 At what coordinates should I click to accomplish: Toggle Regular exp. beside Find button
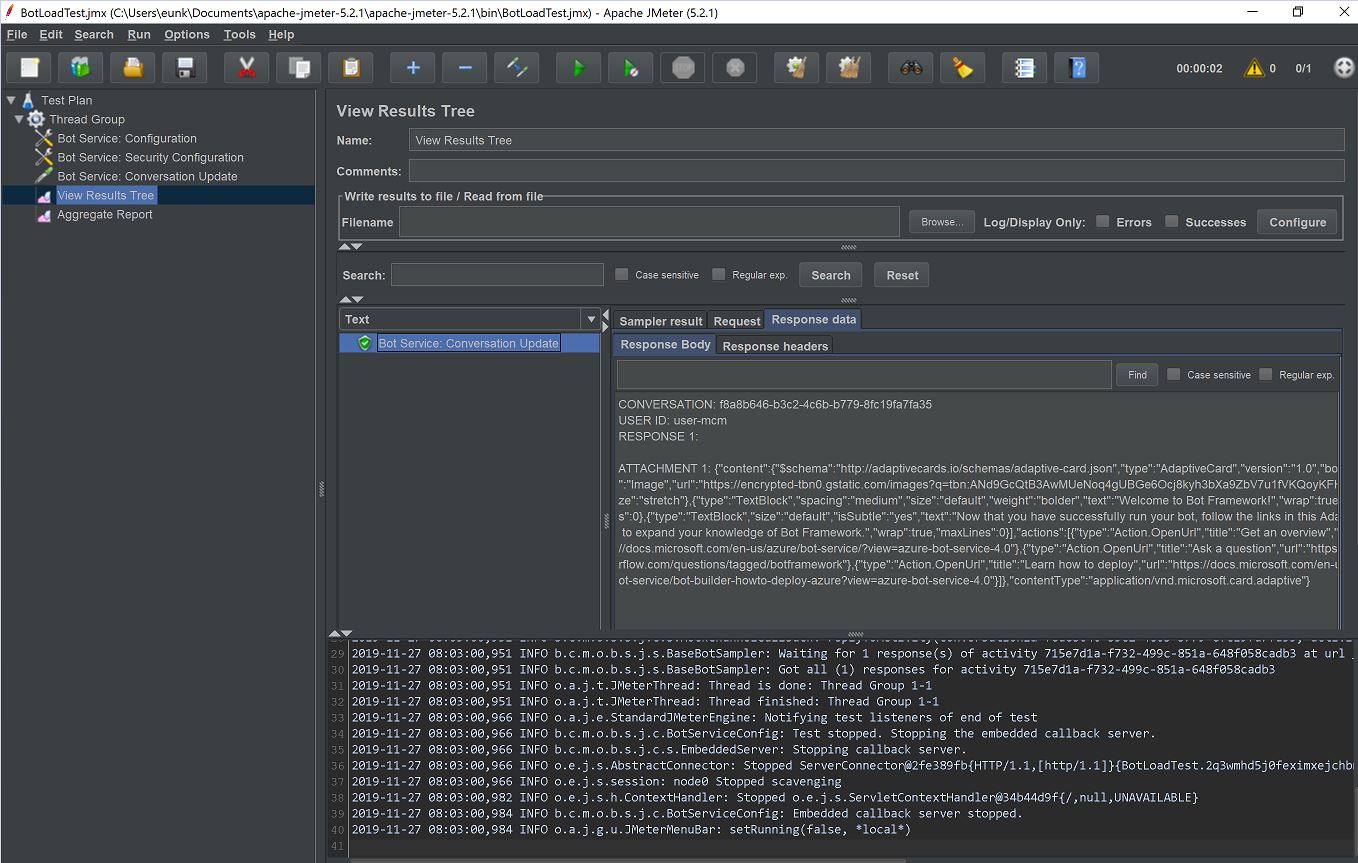pyautogui.click(x=1266, y=374)
